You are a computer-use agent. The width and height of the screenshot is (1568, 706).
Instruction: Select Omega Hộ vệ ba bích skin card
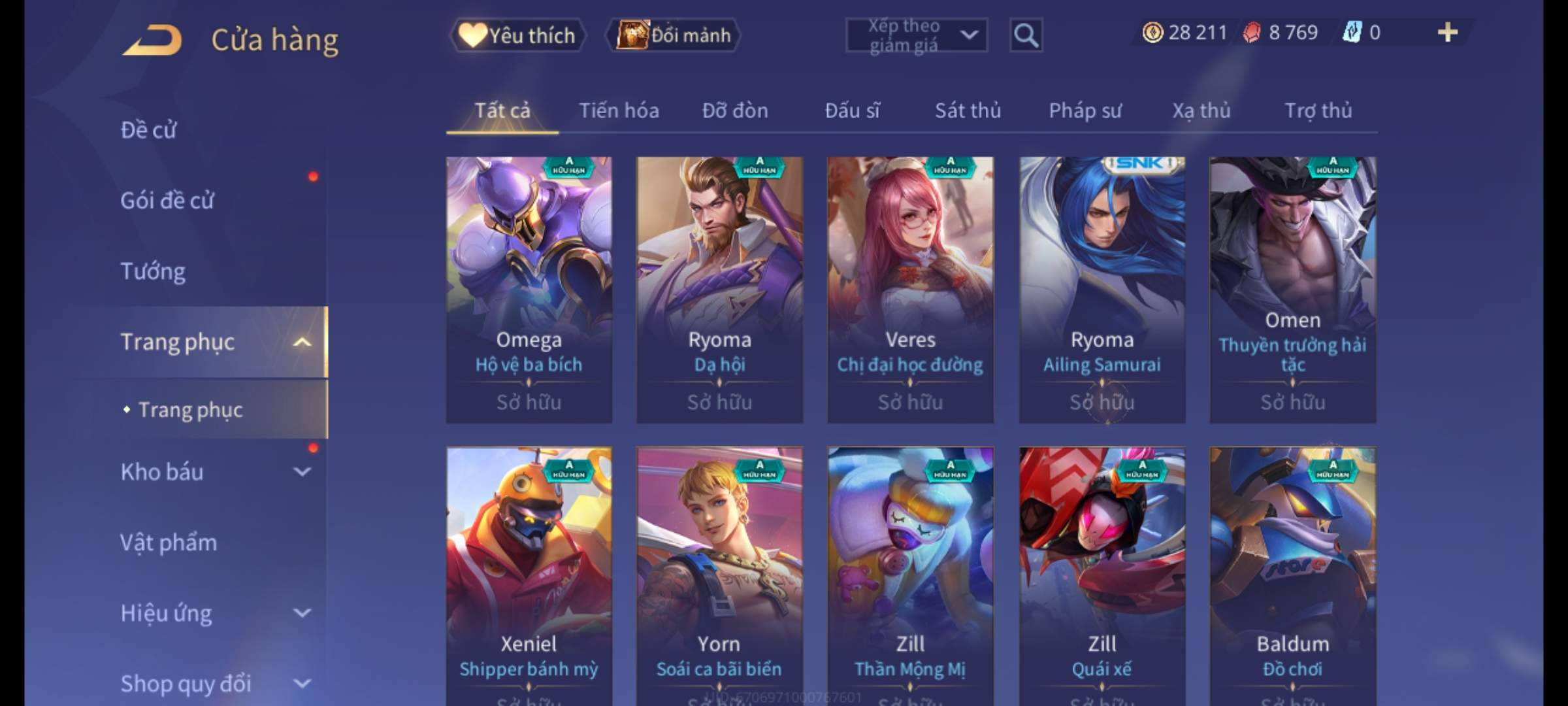[529, 290]
